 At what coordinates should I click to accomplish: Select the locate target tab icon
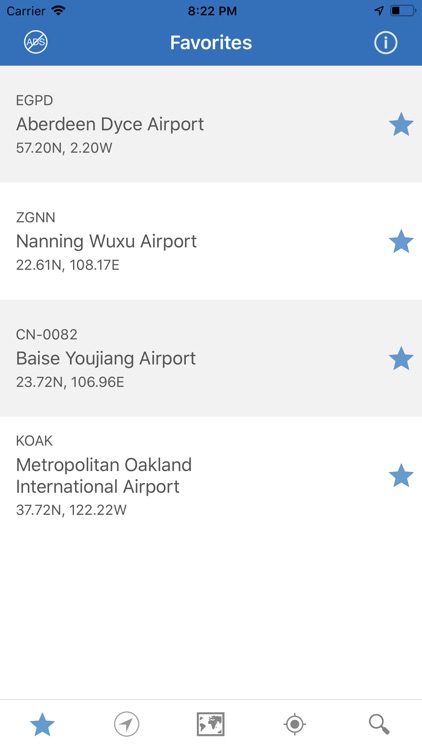tap(295, 724)
